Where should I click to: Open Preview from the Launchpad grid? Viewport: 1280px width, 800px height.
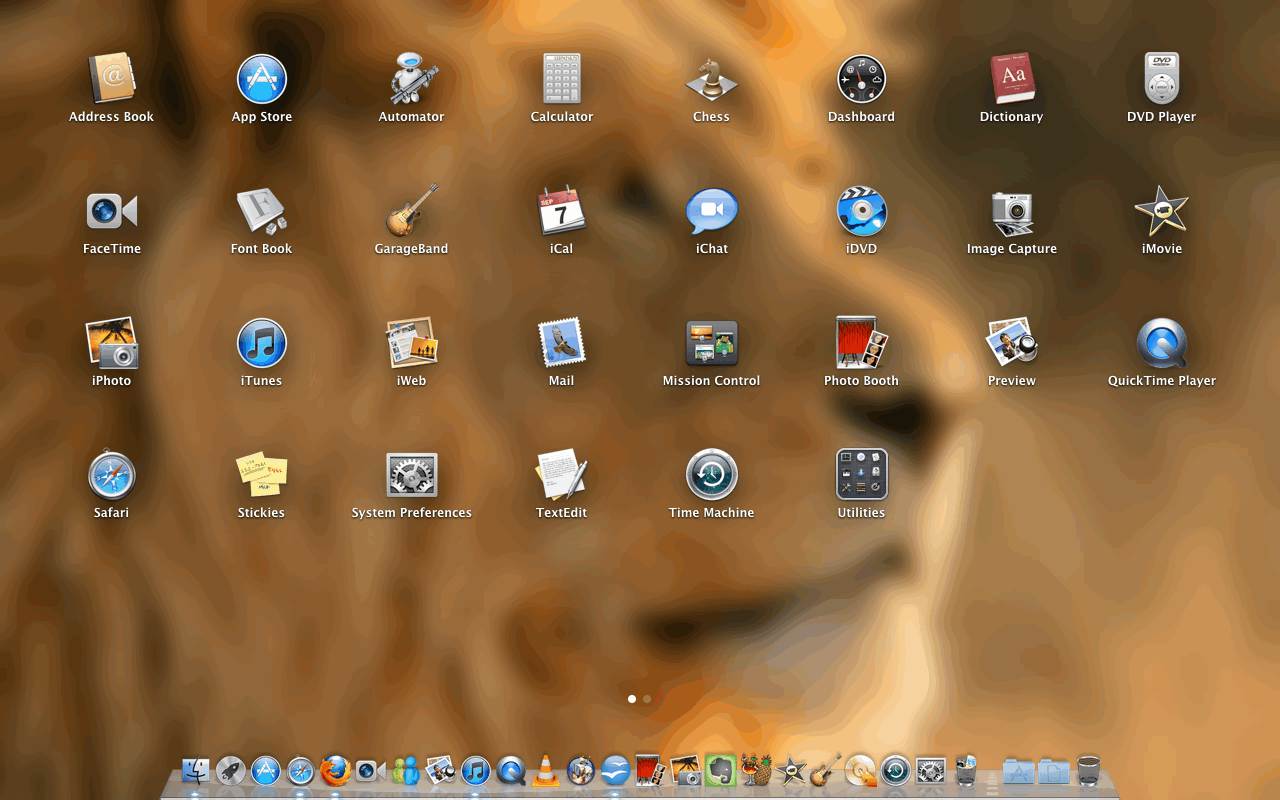[x=1011, y=343]
